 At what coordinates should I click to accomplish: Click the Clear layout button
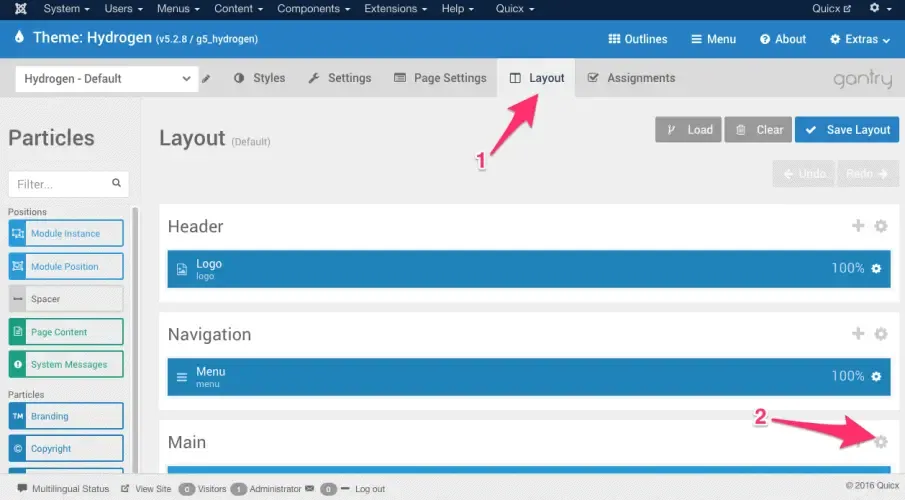(x=758, y=130)
